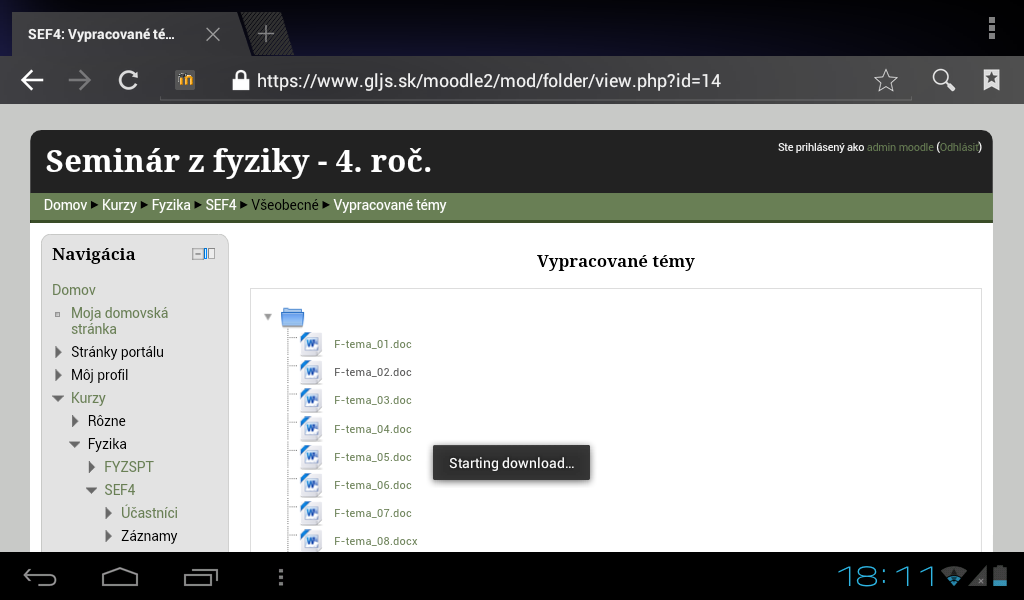This screenshot has height=600, width=1024.
Task: Tap the 18:11 clock in status area
Action: [888, 576]
